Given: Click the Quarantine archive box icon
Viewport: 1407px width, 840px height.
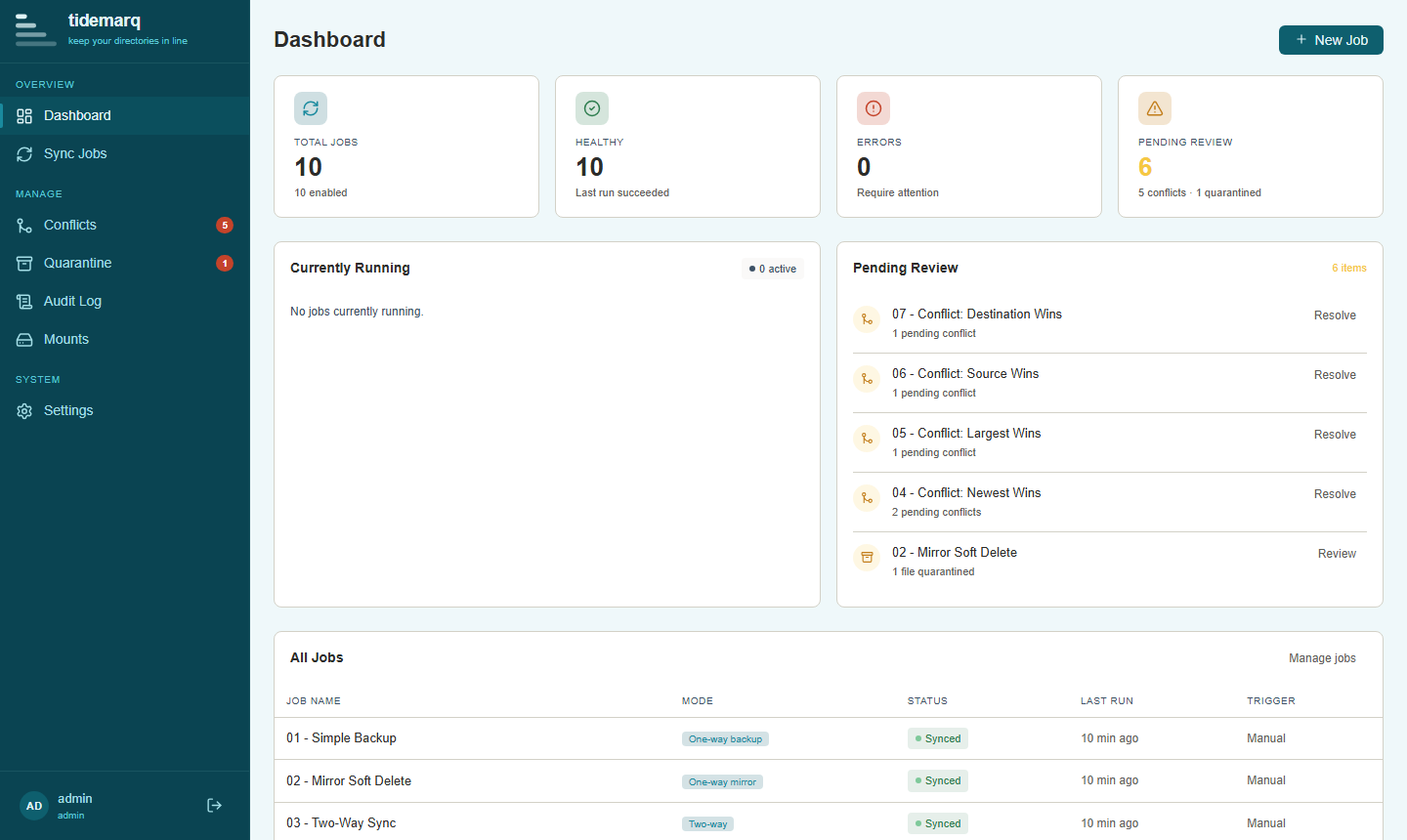Looking at the screenshot, I should point(24,264).
